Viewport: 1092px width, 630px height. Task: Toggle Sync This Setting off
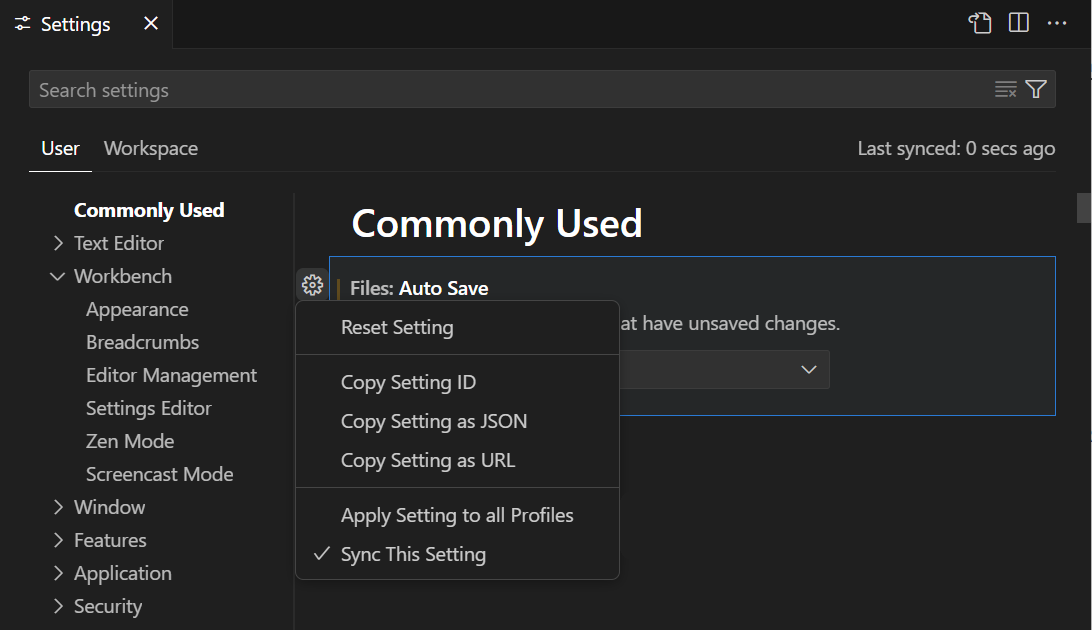tap(413, 554)
